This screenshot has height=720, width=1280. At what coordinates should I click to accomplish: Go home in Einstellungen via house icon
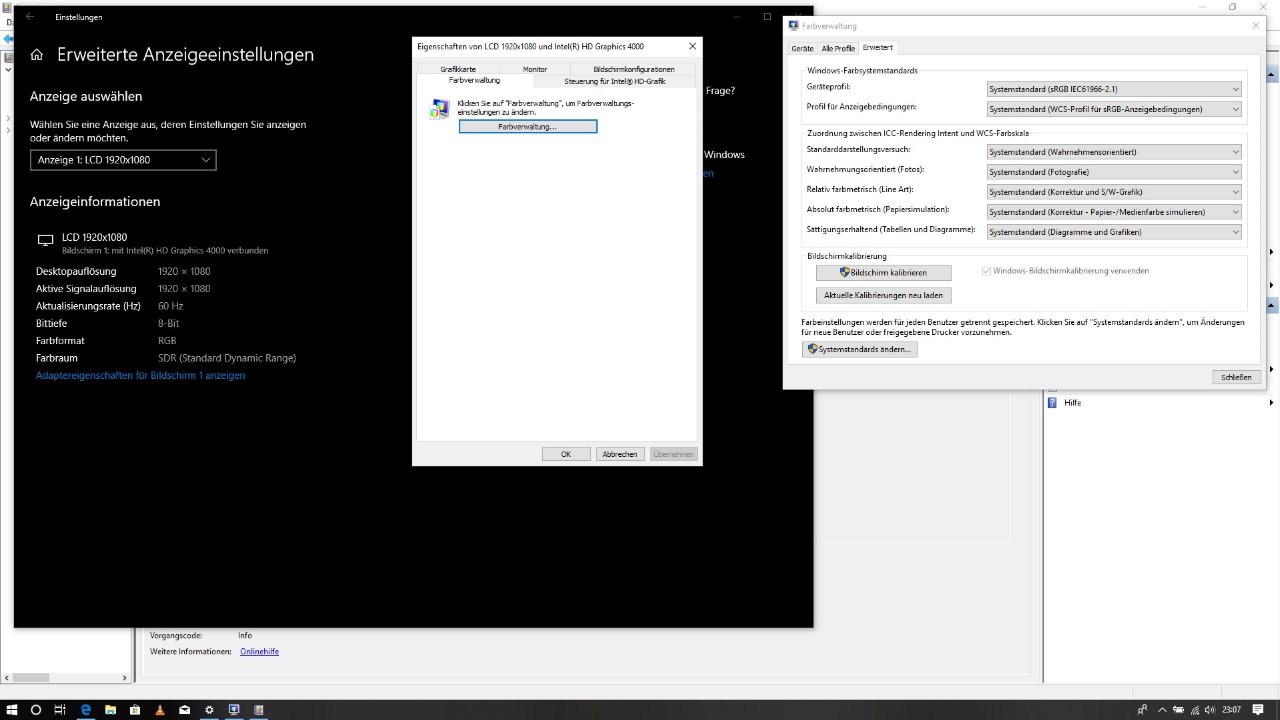(x=37, y=55)
